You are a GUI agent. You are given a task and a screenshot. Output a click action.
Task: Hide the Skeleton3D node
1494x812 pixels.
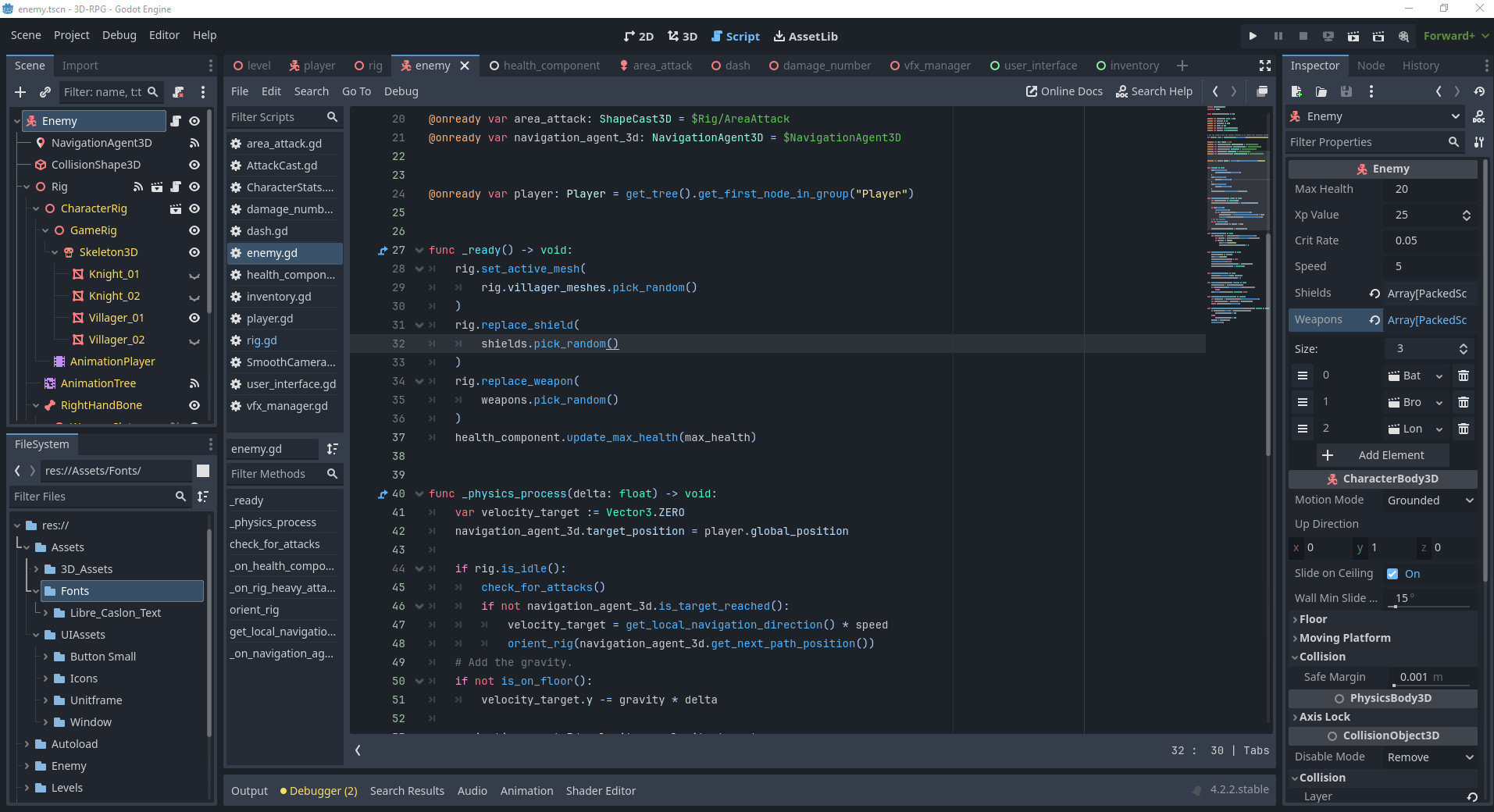(194, 252)
